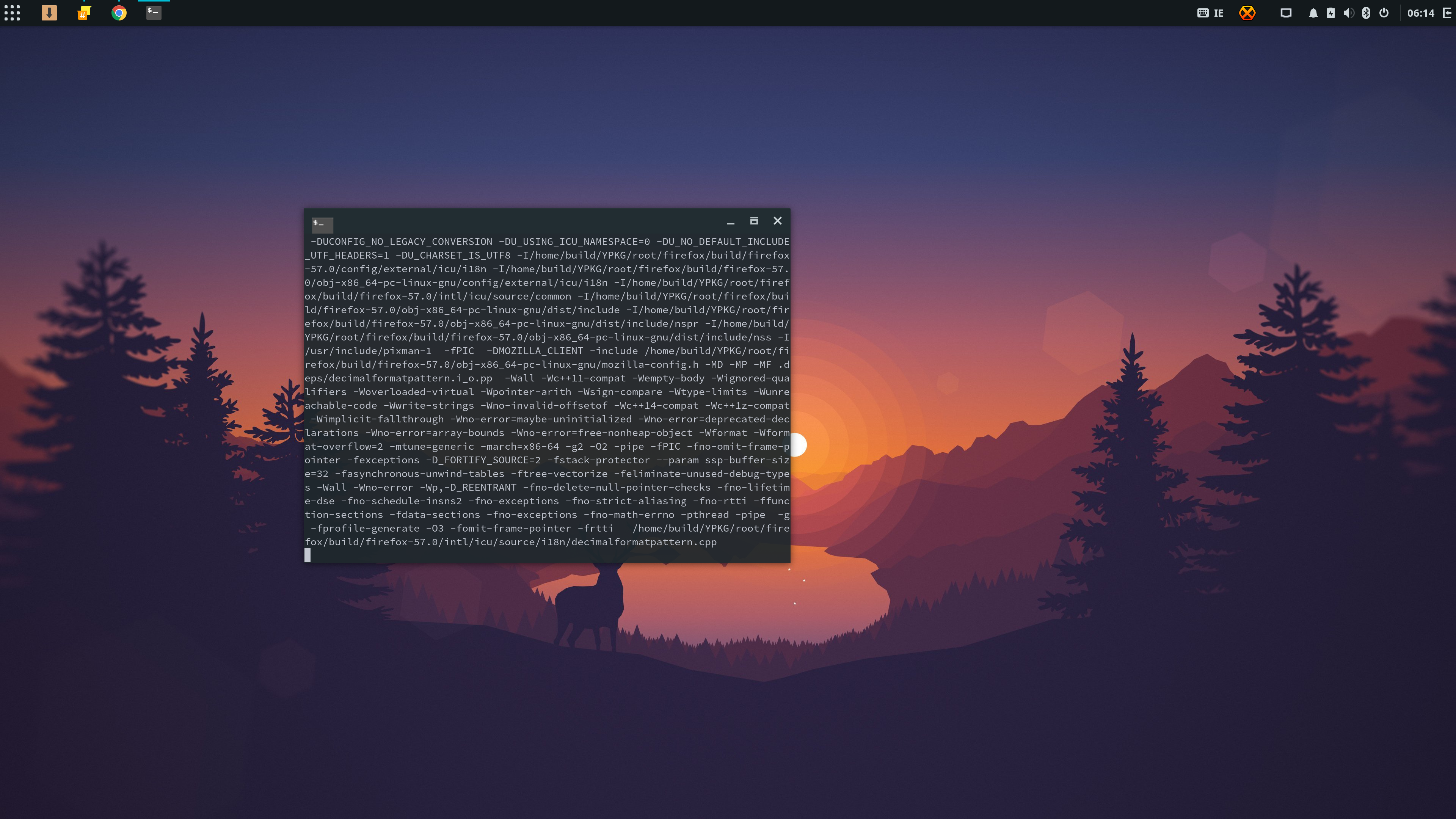The width and height of the screenshot is (1456, 819).
Task: Click the text '-DUCONFIG_NO_LEGACY_CONVERSION' in the terminal
Action: pyautogui.click(x=401, y=242)
